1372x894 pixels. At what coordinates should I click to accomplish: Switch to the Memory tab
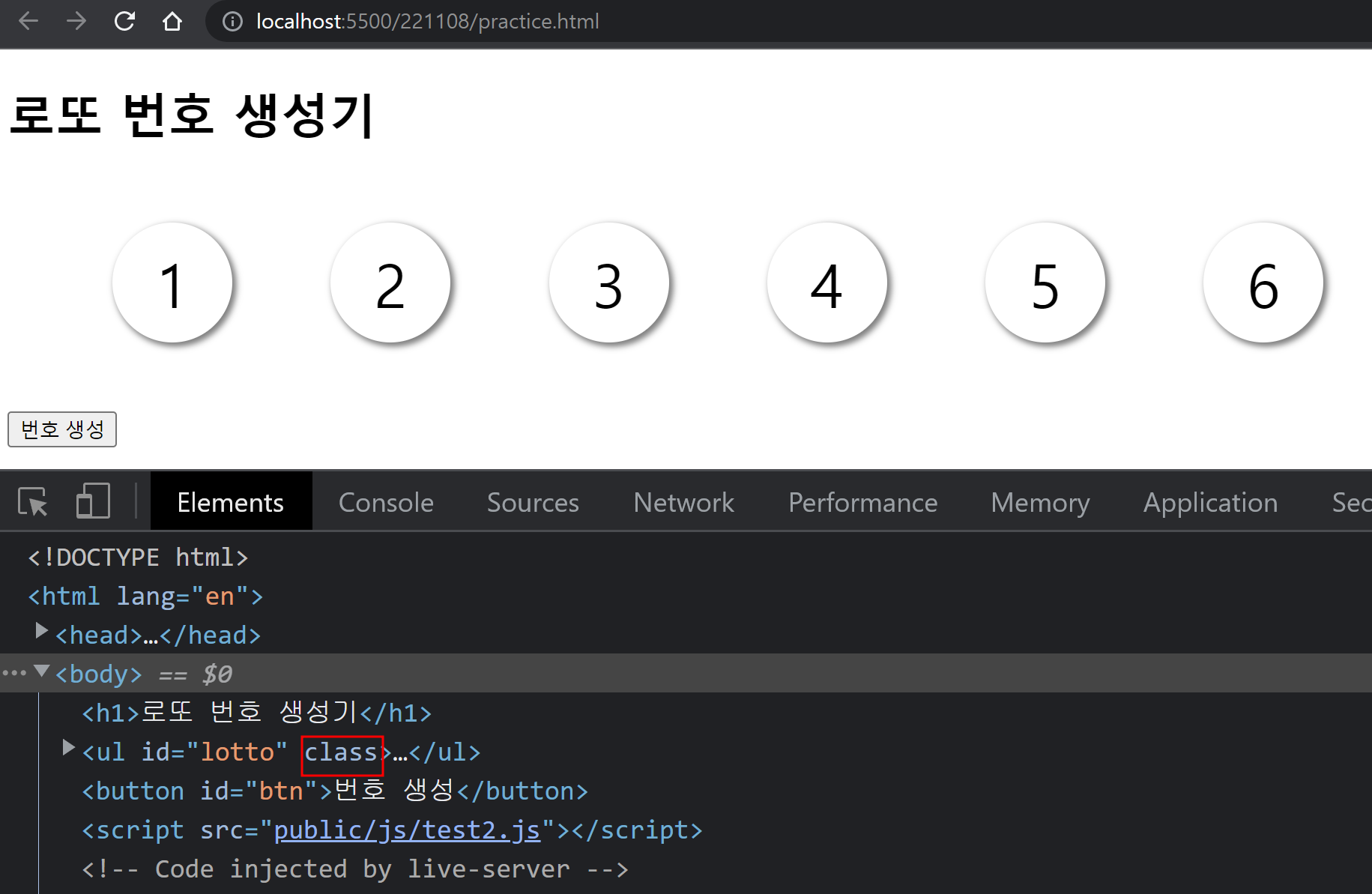coord(1040,501)
